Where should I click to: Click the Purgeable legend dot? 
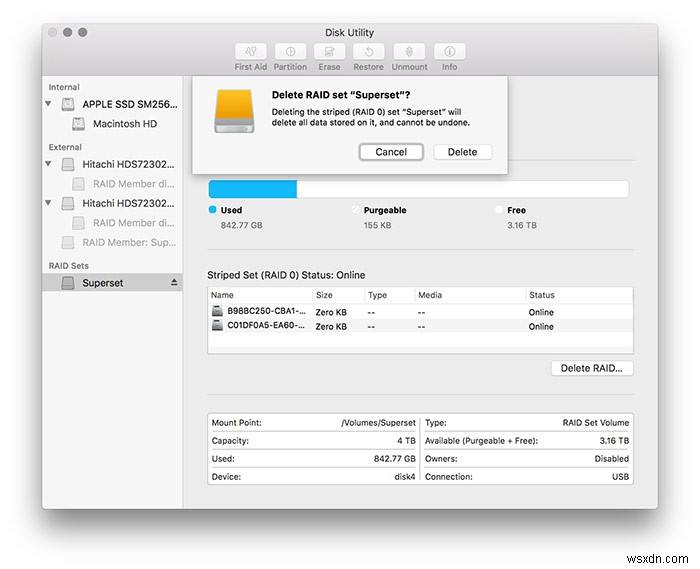coord(355,210)
